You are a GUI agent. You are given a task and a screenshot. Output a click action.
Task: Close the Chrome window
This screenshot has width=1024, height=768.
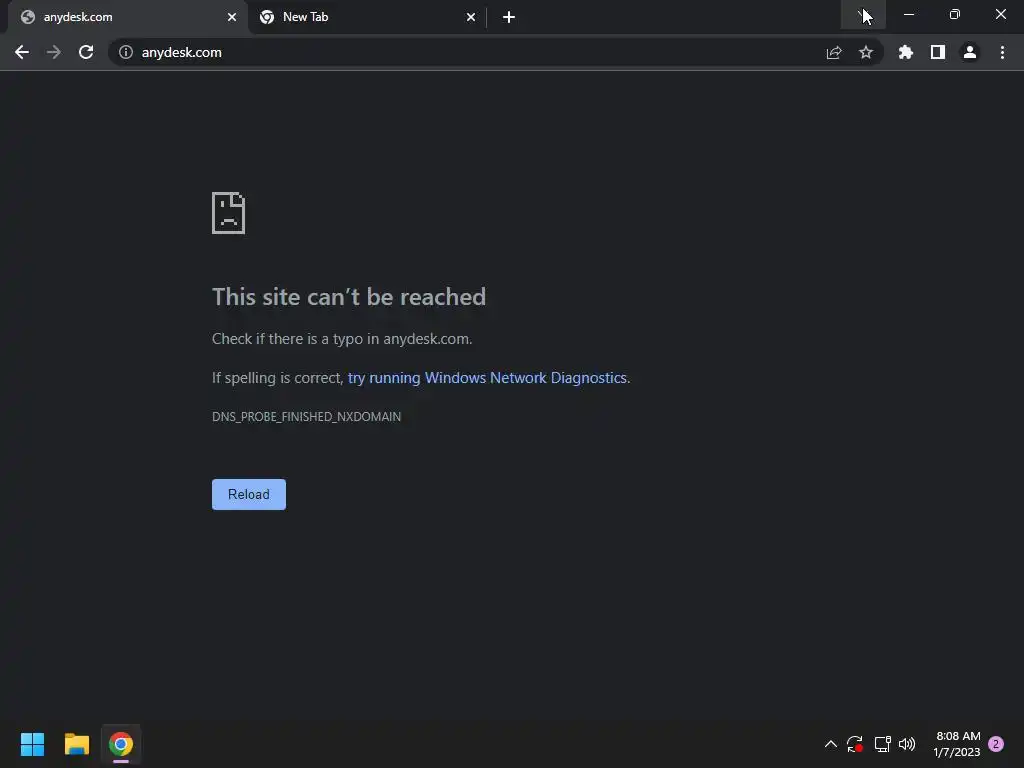click(1000, 14)
